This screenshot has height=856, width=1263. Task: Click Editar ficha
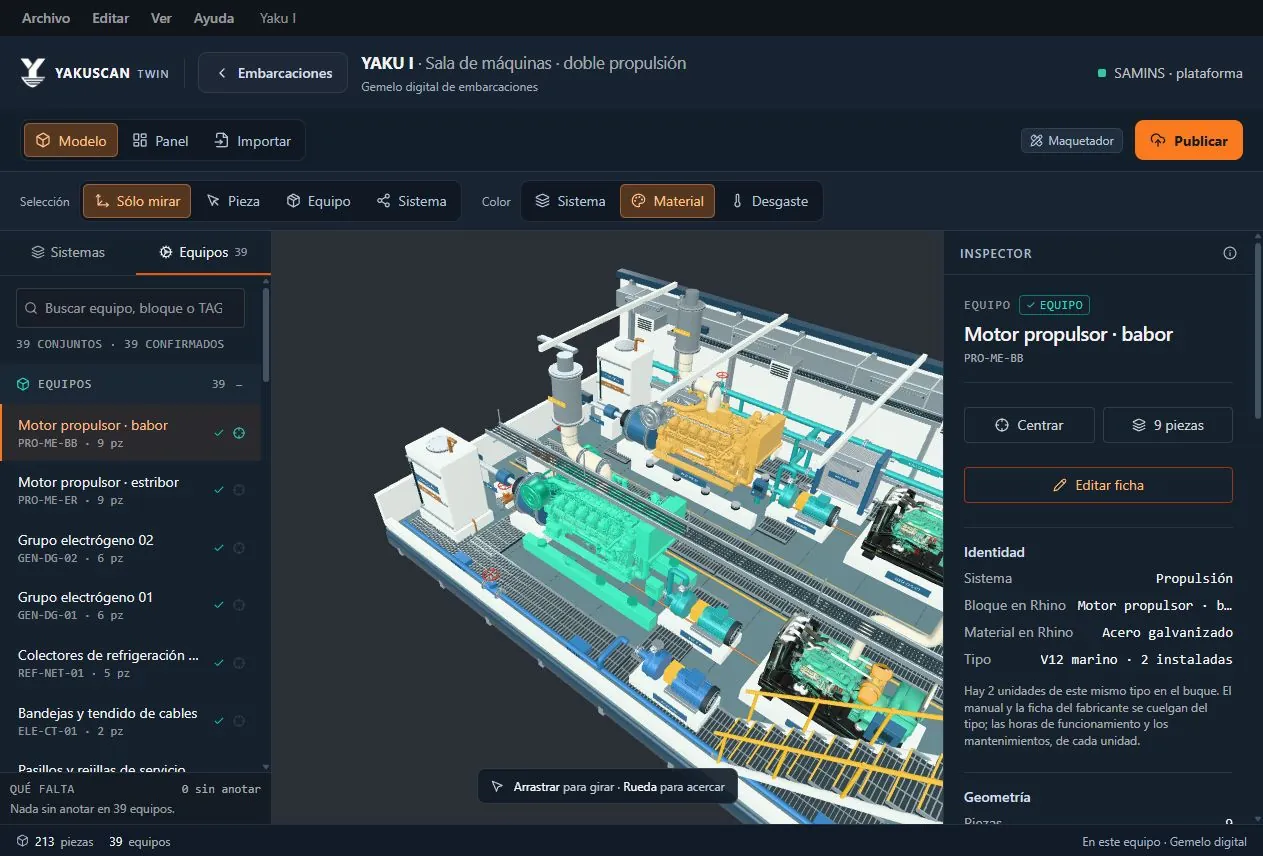1098,485
